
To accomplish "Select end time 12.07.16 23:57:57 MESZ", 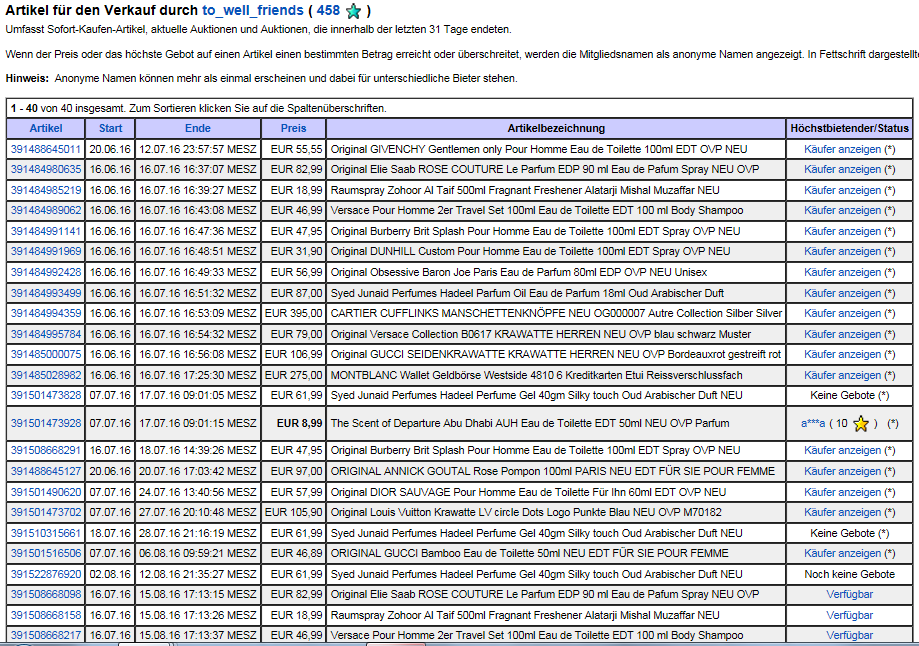I will [x=198, y=149].
